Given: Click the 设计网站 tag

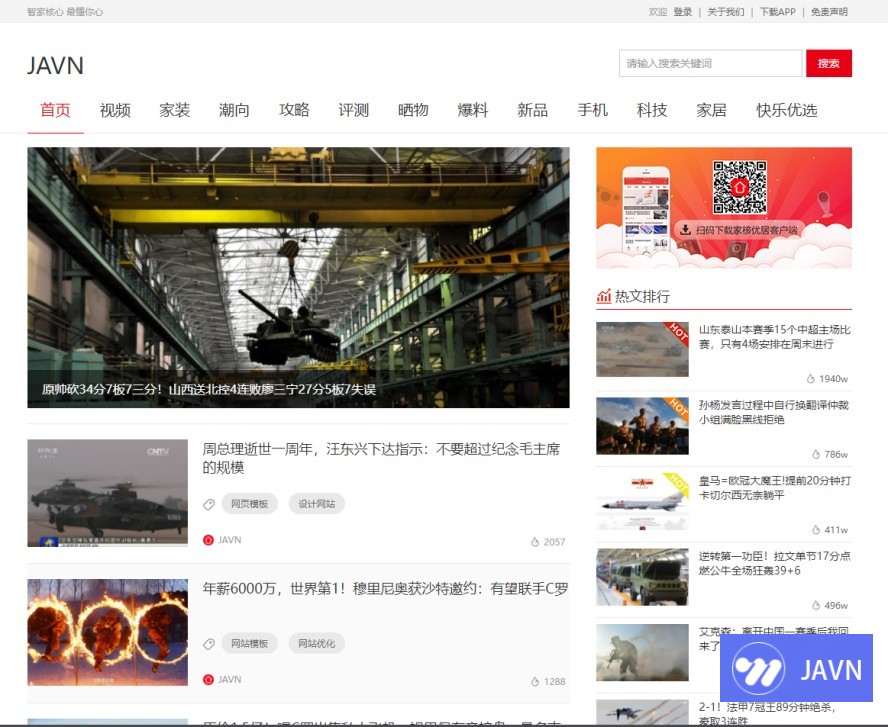Looking at the screenshot, I should [317, 504].
